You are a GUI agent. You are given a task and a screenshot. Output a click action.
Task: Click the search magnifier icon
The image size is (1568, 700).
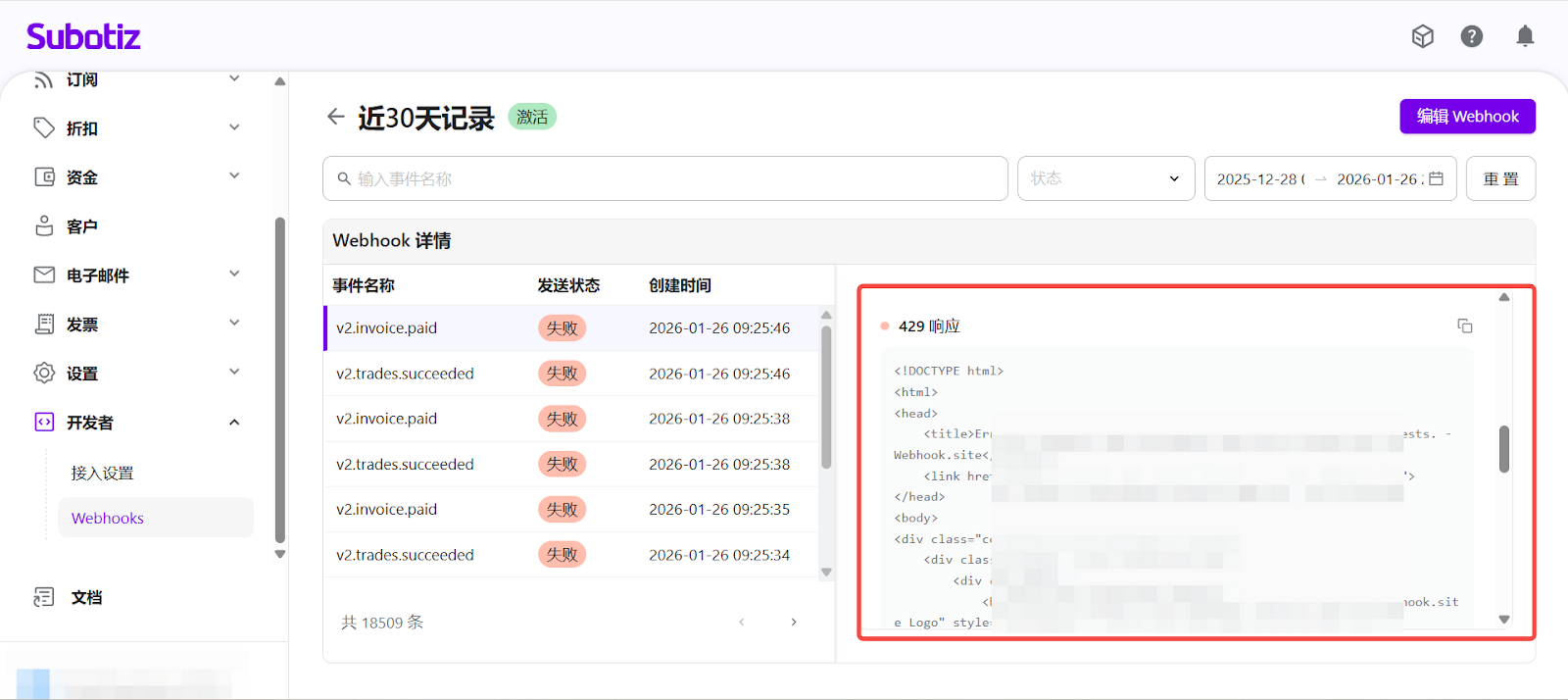pos(344,178)
